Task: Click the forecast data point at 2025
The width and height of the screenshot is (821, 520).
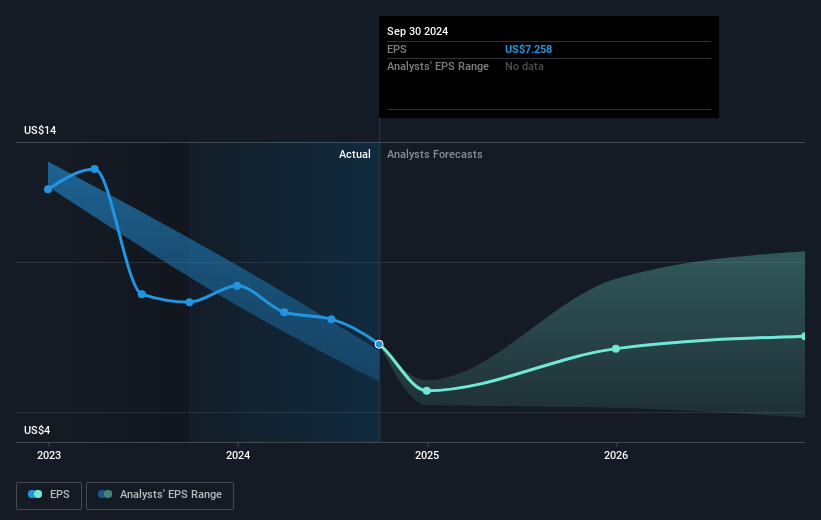Action: click(427, 391)
